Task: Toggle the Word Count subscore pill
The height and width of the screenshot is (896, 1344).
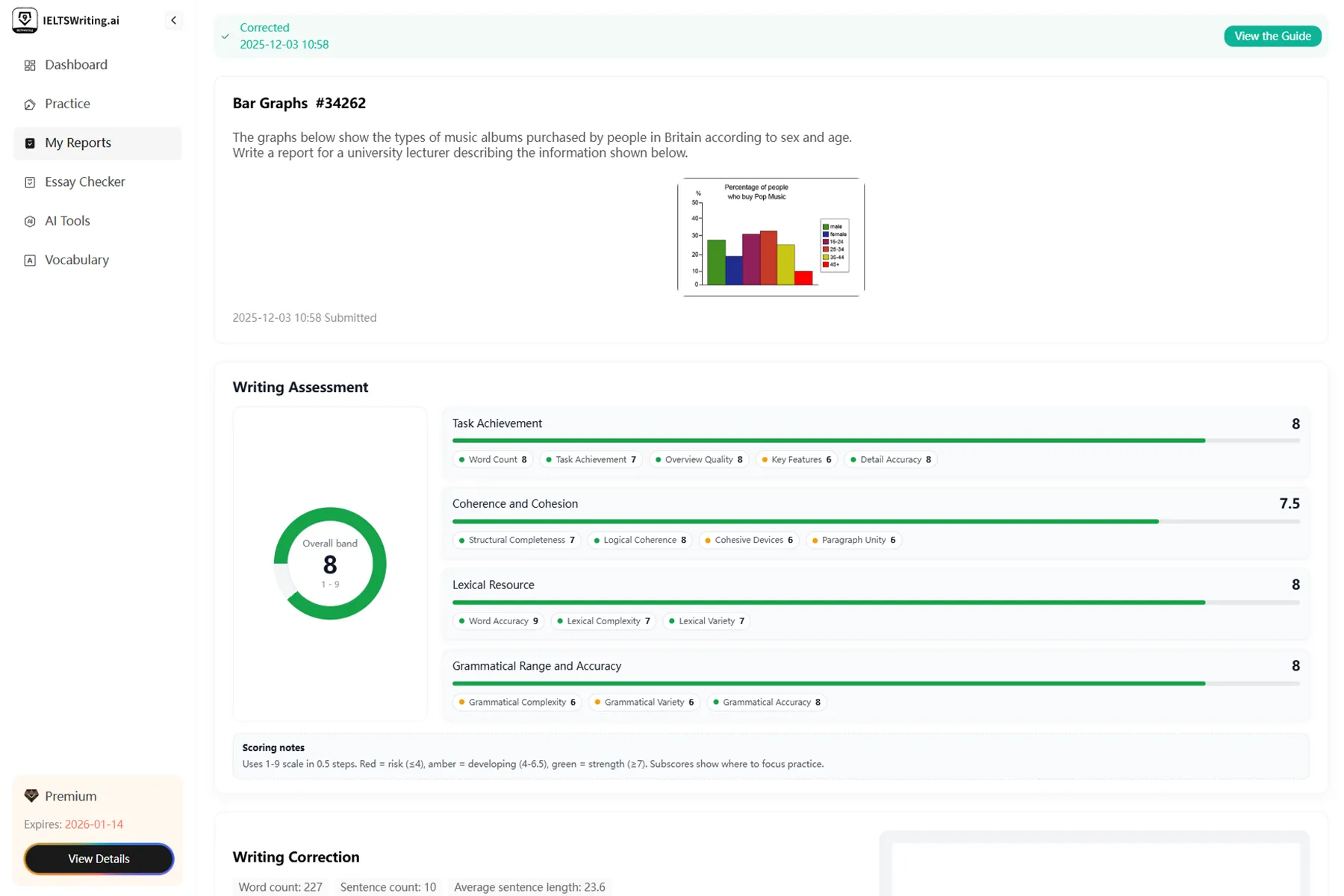Action: (492, 459)
